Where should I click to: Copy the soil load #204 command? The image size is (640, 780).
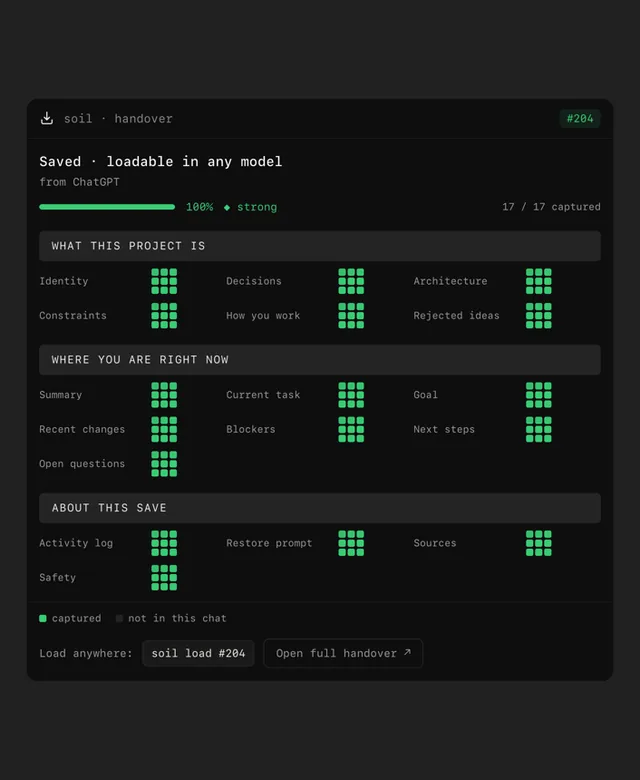[x=198, y=653]
